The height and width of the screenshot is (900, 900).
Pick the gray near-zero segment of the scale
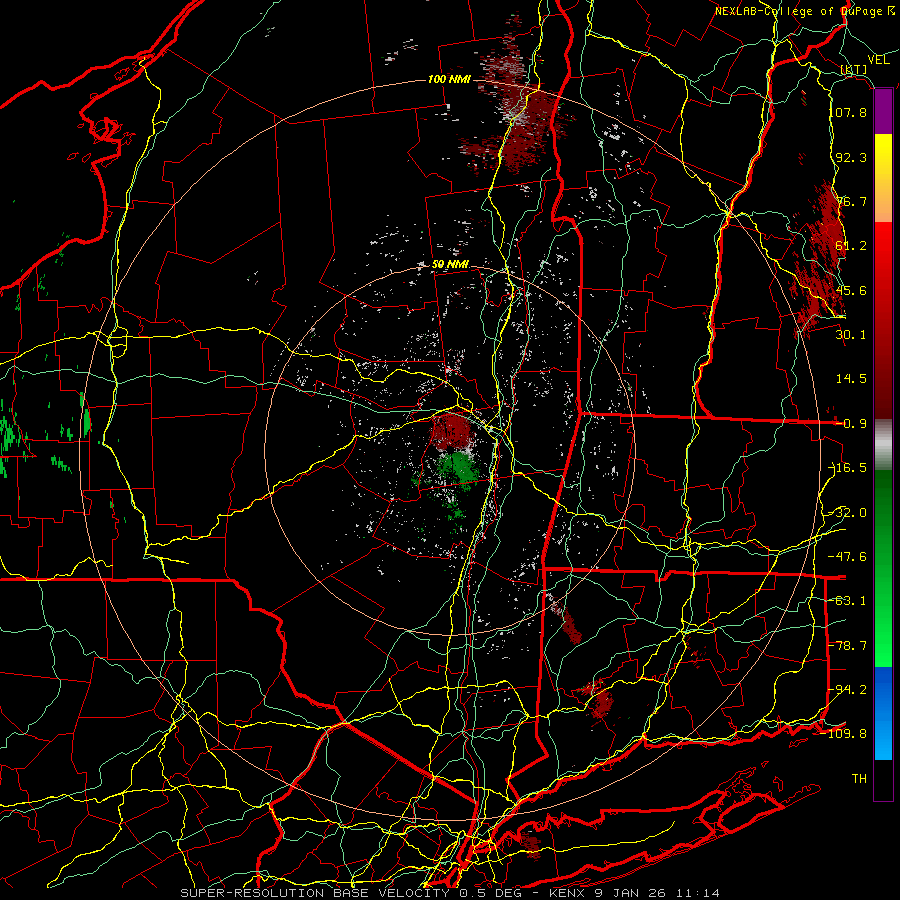click(x=883, y=445)
